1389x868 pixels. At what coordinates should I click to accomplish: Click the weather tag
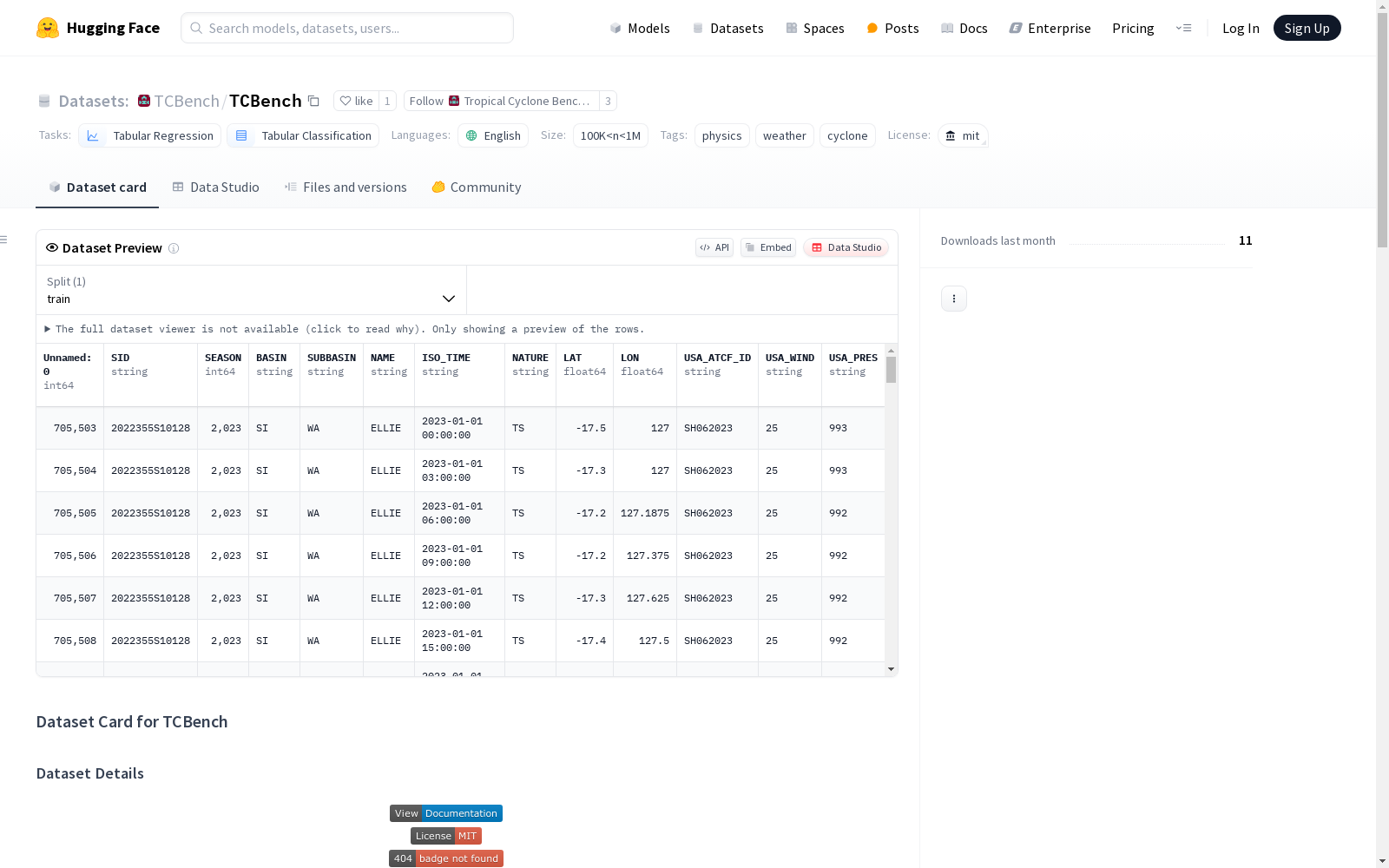click(785, 135)
